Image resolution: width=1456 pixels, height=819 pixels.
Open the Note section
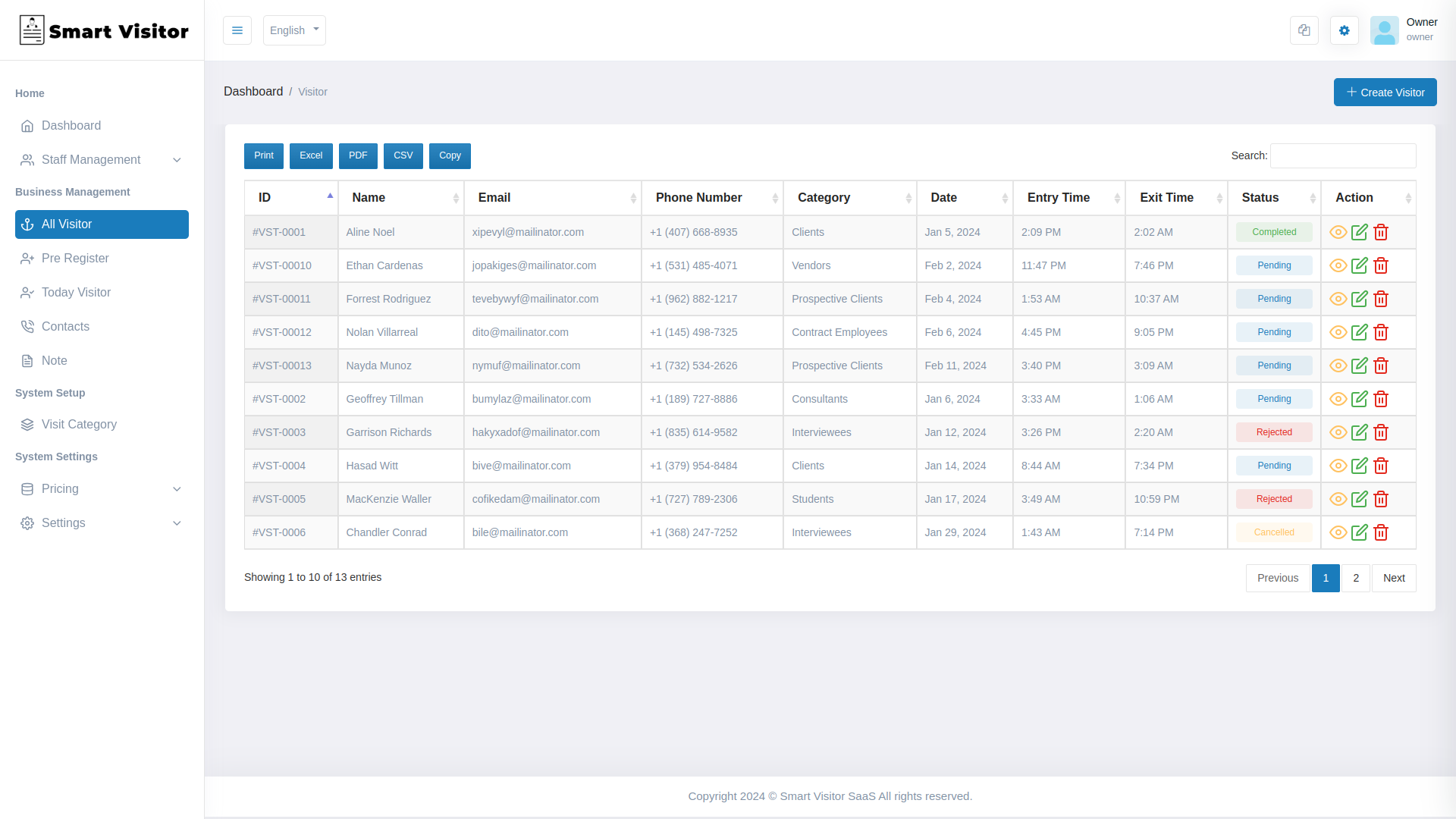pos(54,360)
